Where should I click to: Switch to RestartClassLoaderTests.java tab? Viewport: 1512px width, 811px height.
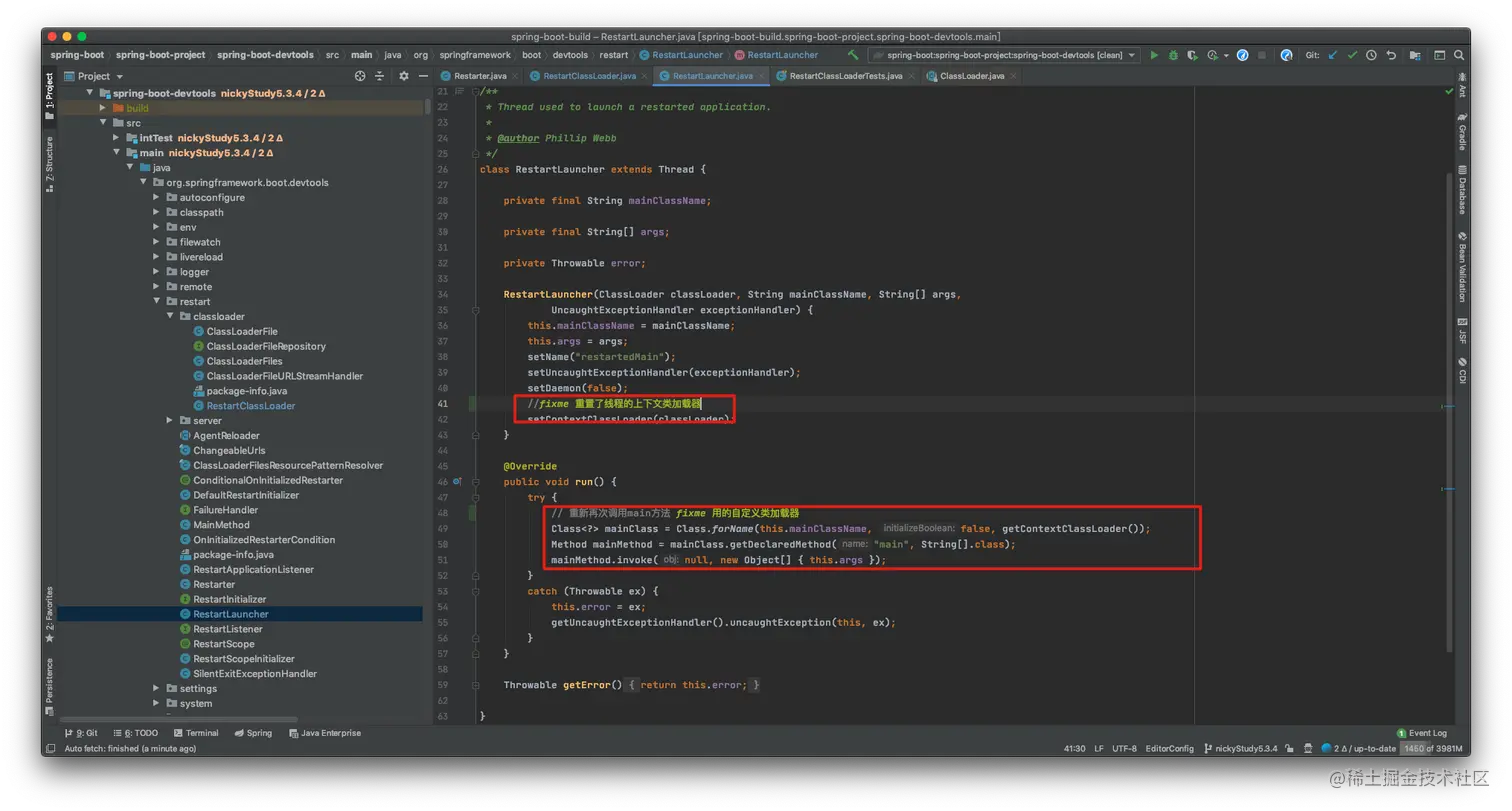point(845,76)
